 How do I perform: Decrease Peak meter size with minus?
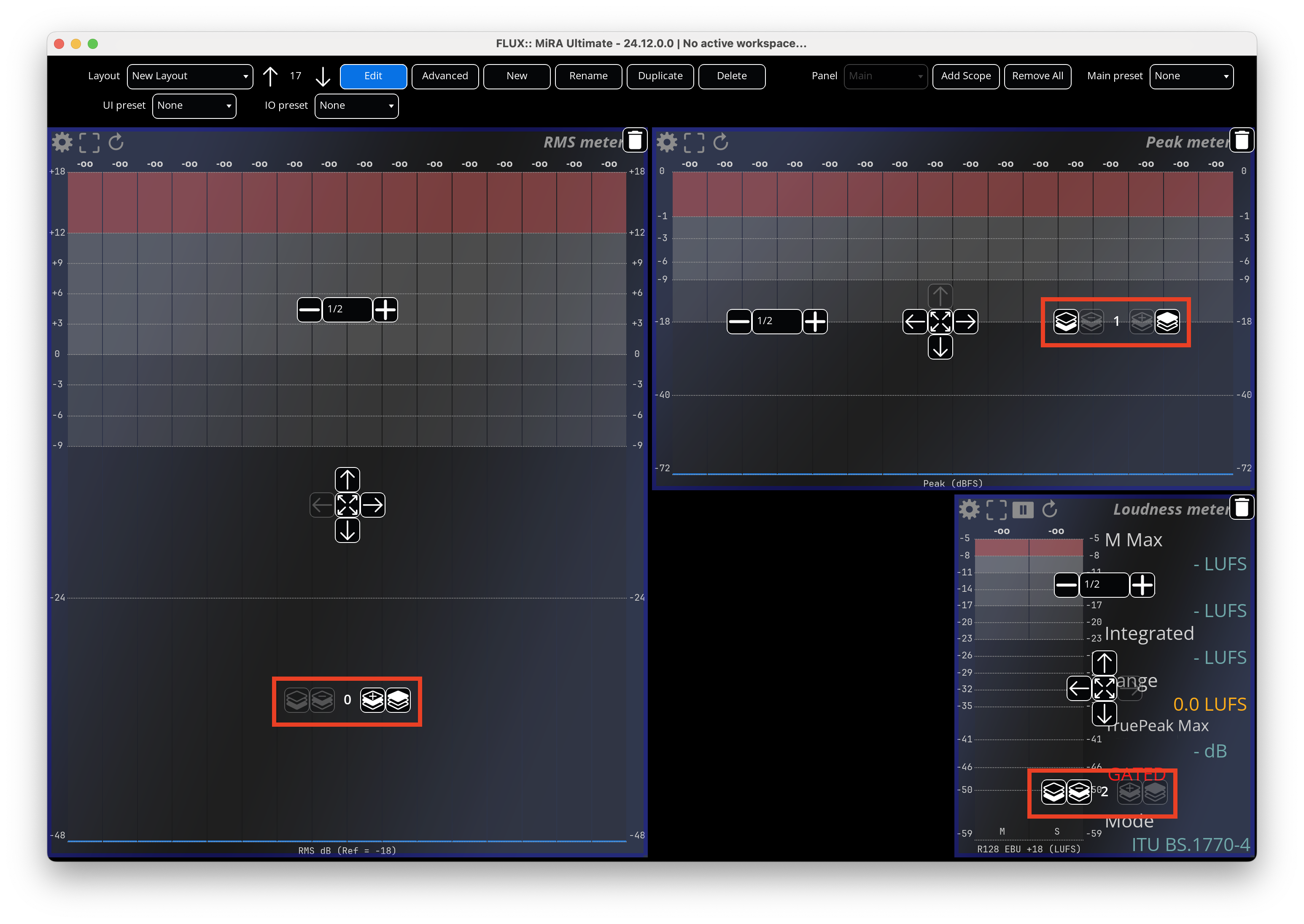point(739,322)
